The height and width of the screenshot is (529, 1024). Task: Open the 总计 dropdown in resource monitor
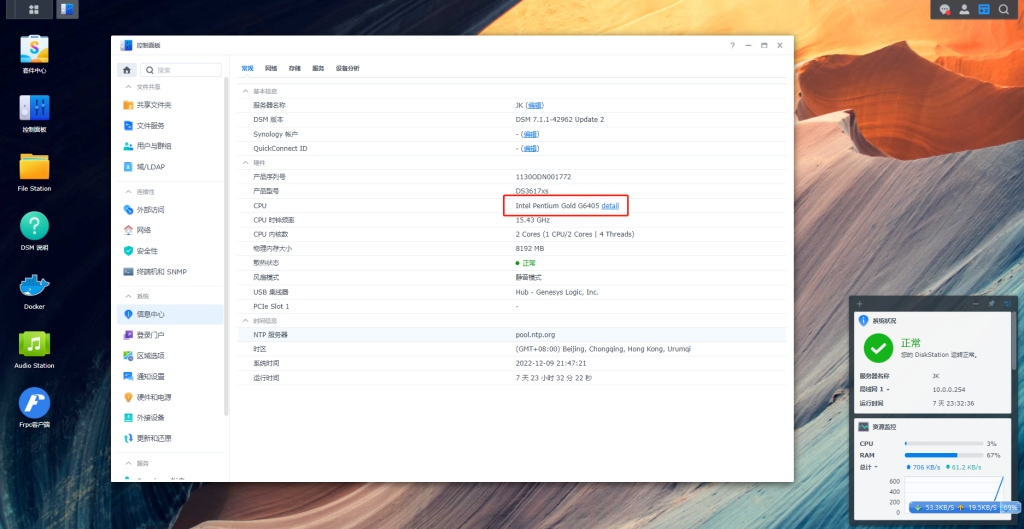(868, 467)
